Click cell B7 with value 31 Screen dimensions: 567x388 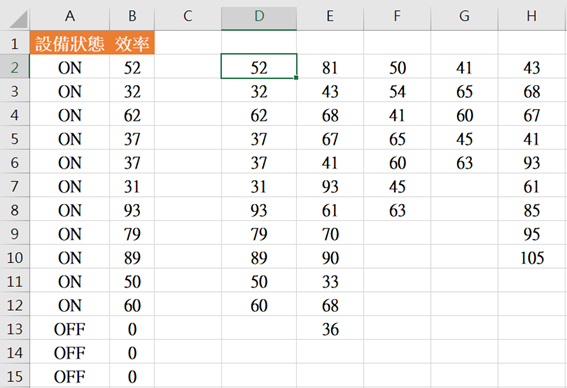tap(132, 186)
